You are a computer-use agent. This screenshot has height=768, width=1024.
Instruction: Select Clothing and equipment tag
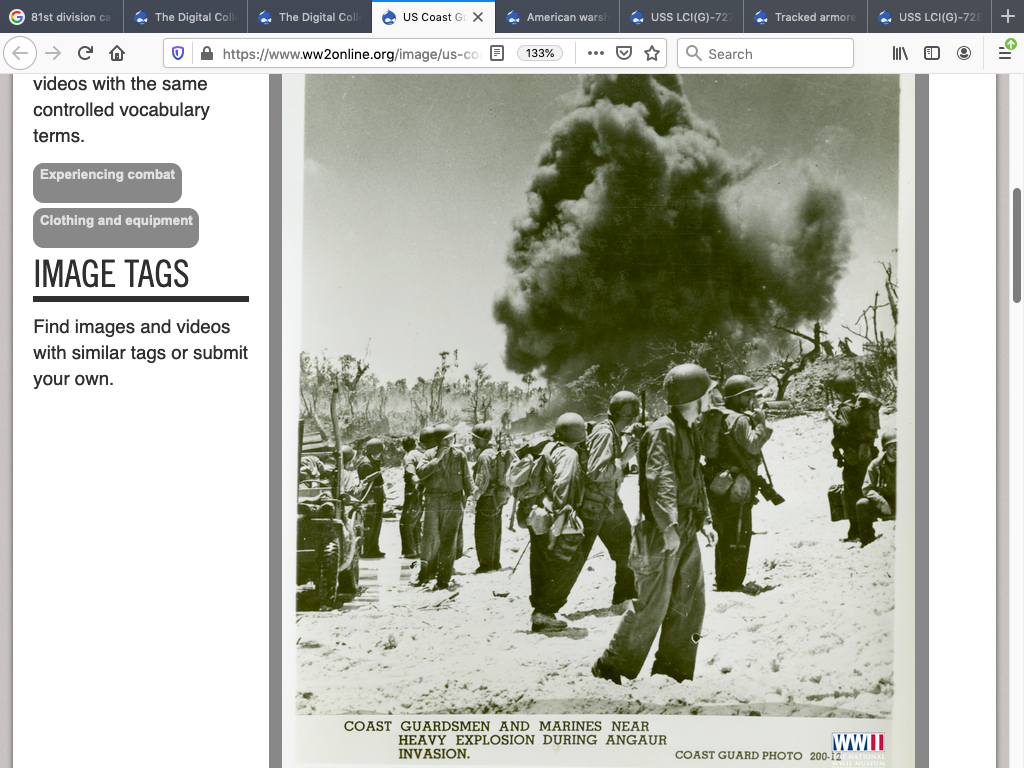coord(116,222)
